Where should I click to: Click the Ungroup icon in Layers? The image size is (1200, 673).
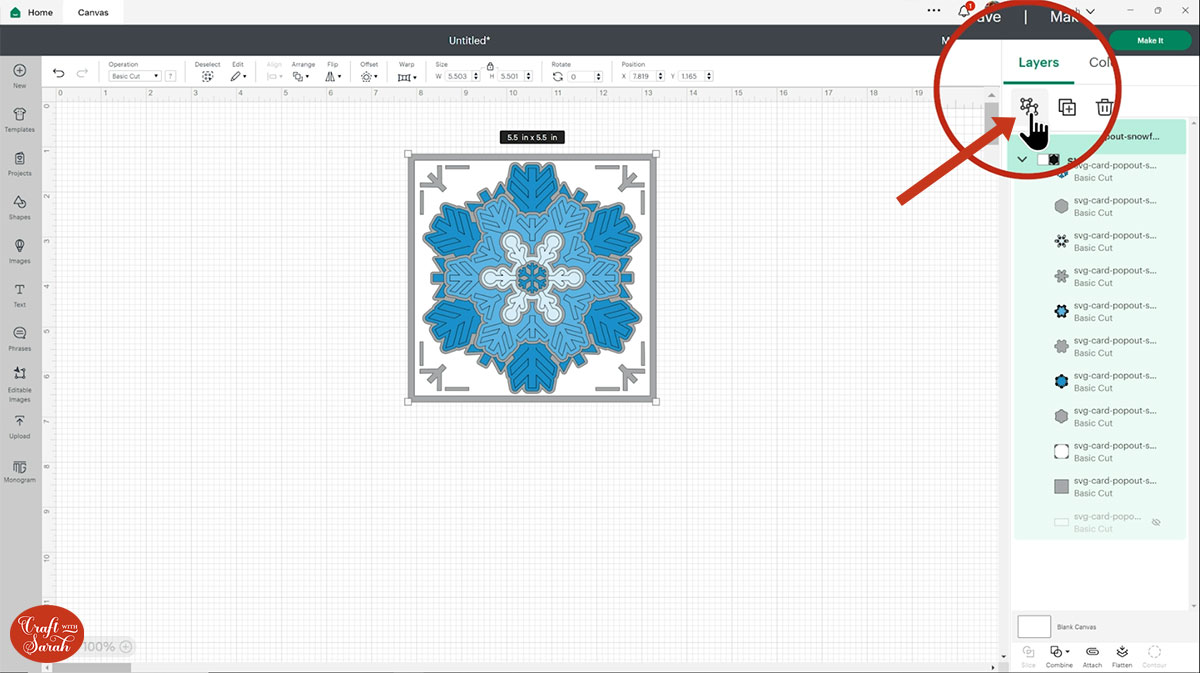[x=1029, y=107]
